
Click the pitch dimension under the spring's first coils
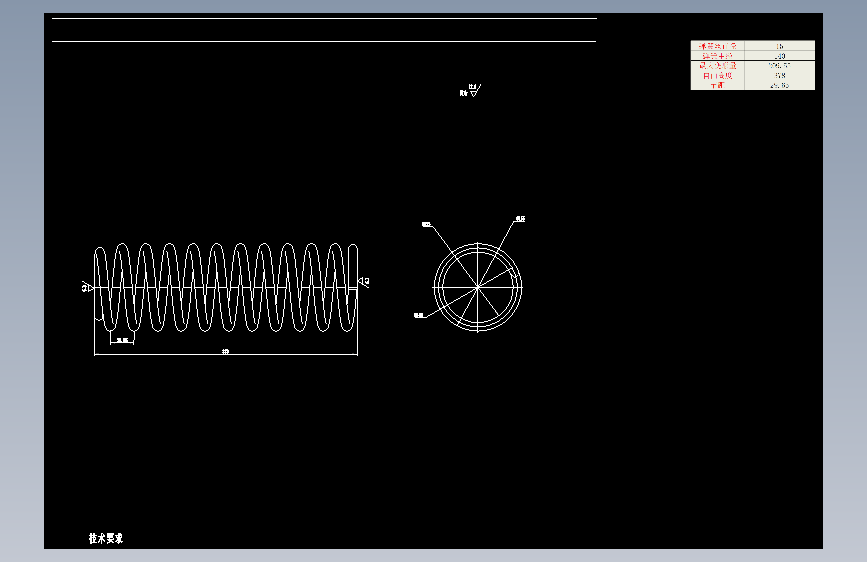click(122, 340)
